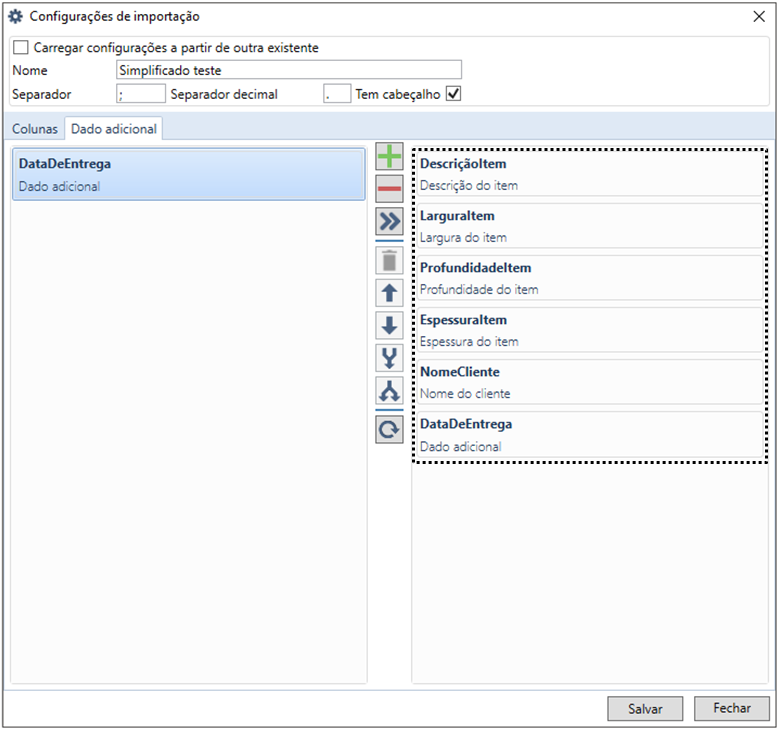
Task: Click the Separador input field
Action: 141,94
